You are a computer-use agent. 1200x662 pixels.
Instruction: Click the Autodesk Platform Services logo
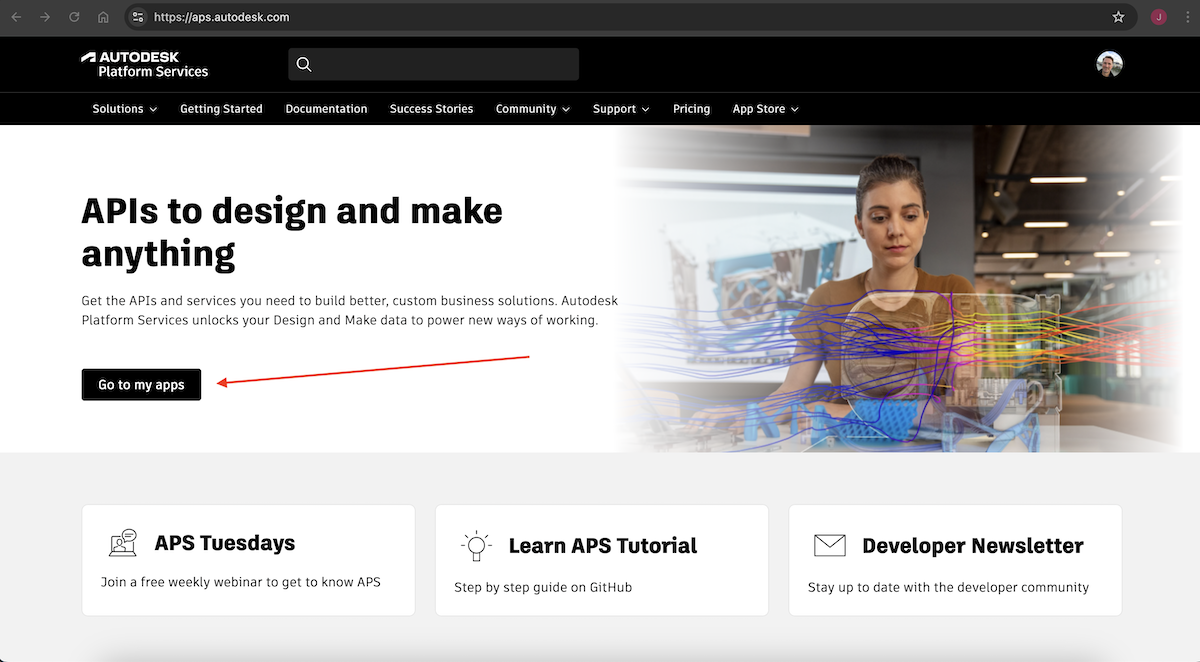[145, 65]
